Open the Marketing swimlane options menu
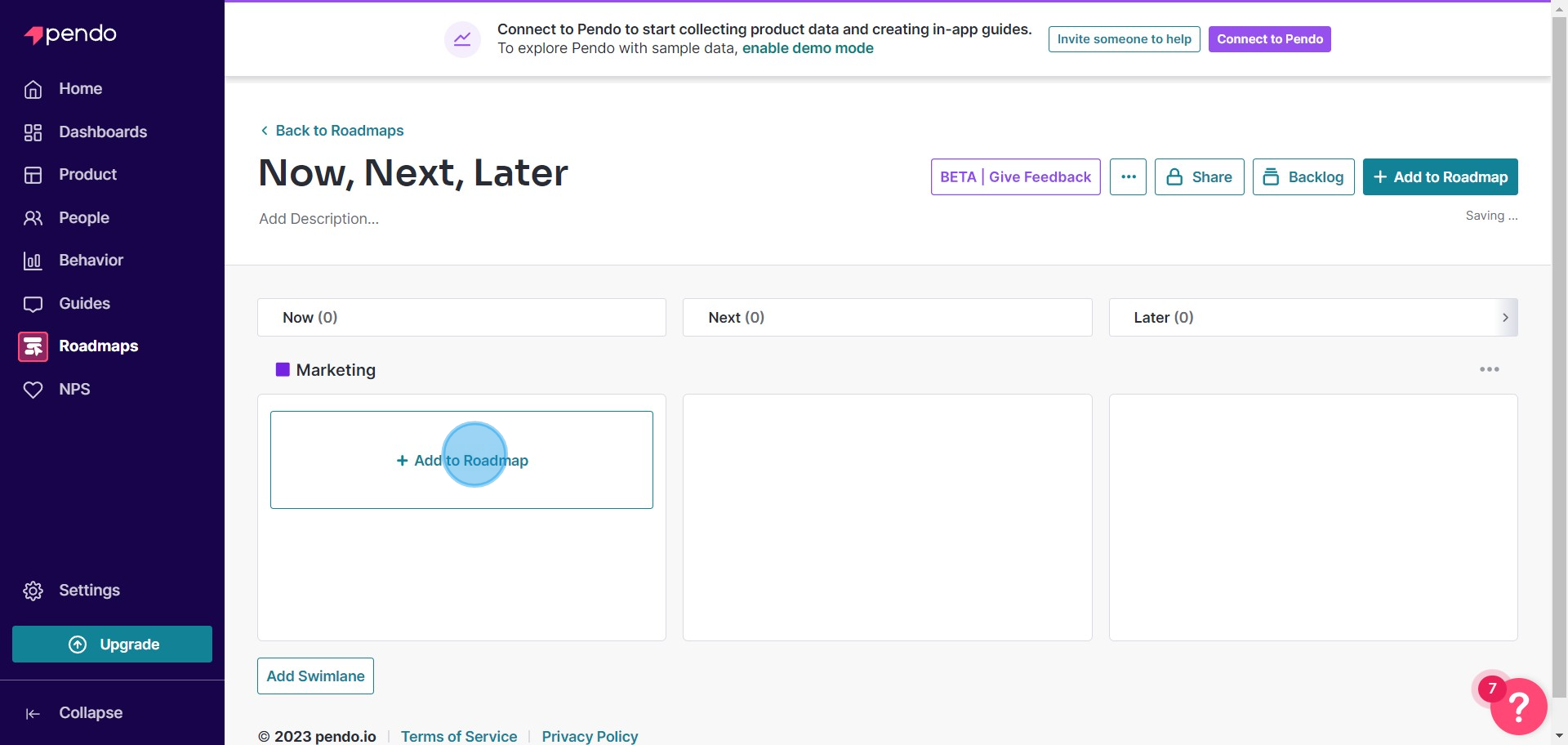Image resolution: width=1568 pixels, height=745 pixels. pos(1489,370)
